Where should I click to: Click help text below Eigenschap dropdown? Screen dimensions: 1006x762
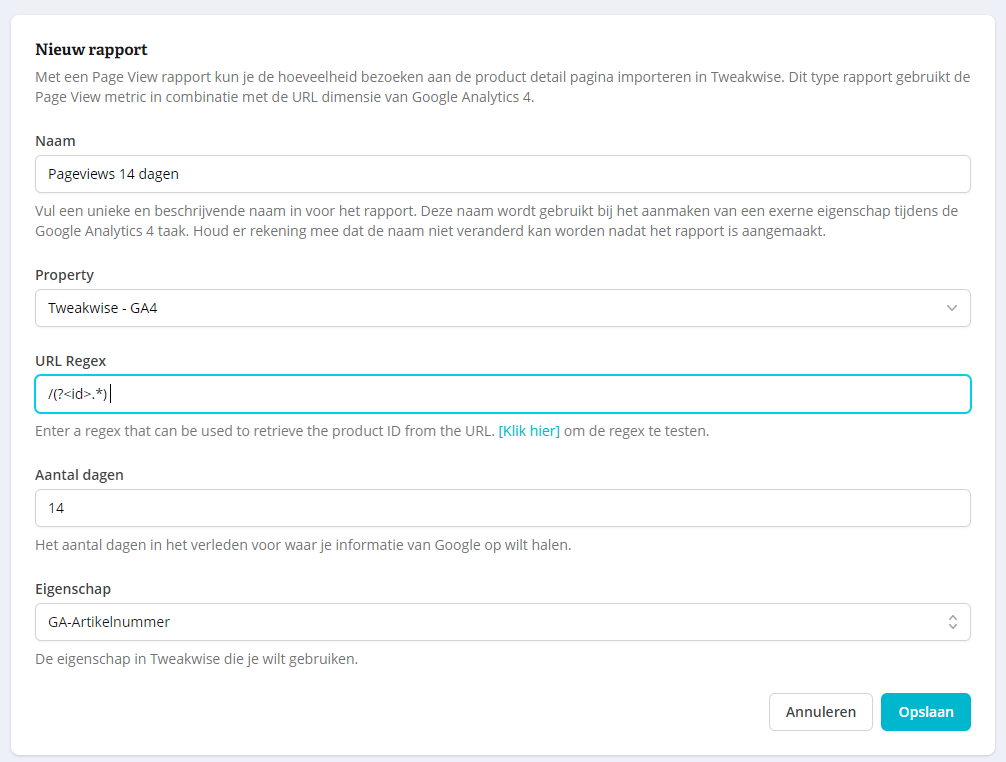click(x=196, y=659)
